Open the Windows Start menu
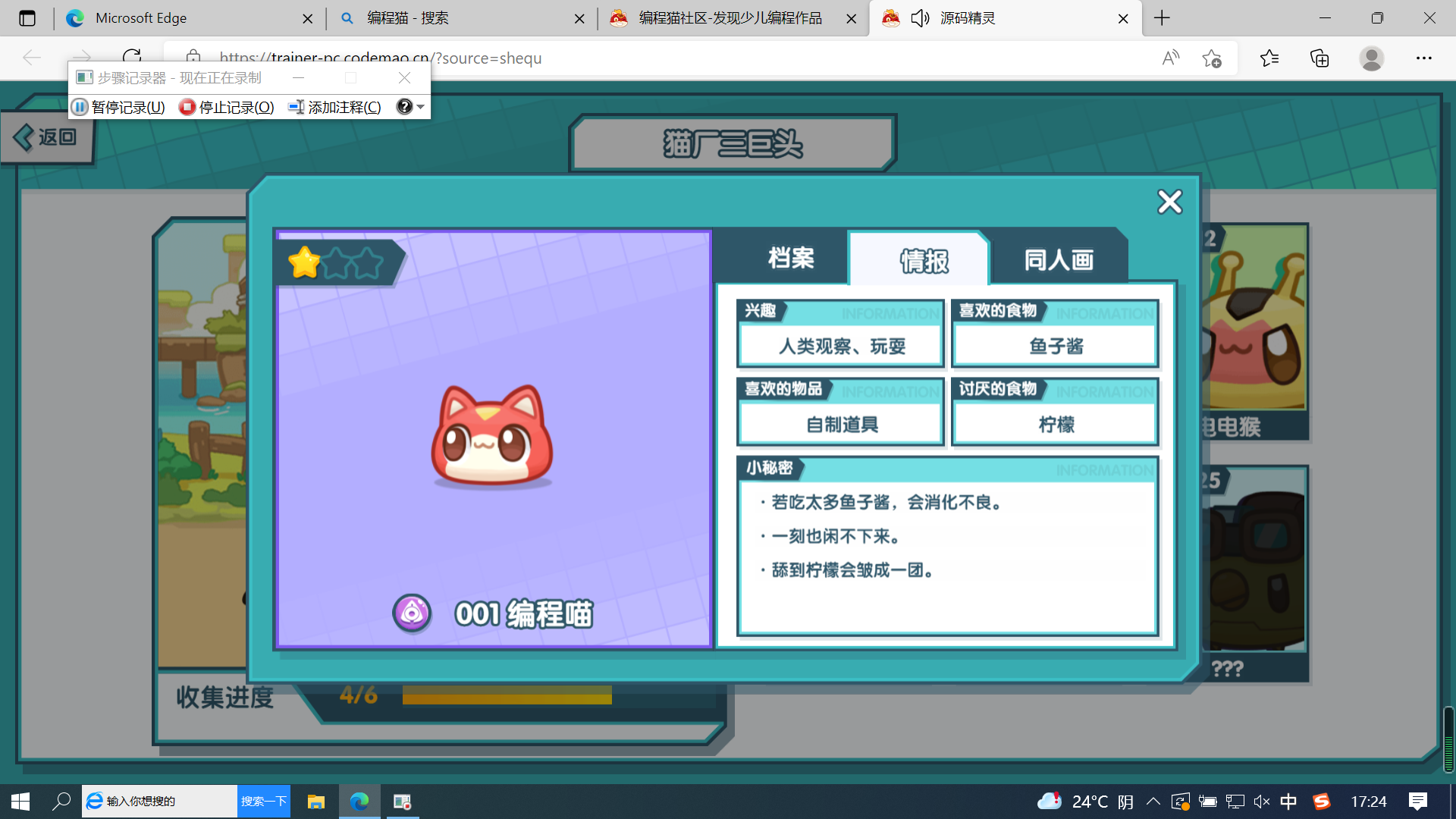This screenshot has width=1456, height=819. pos(20,802)
